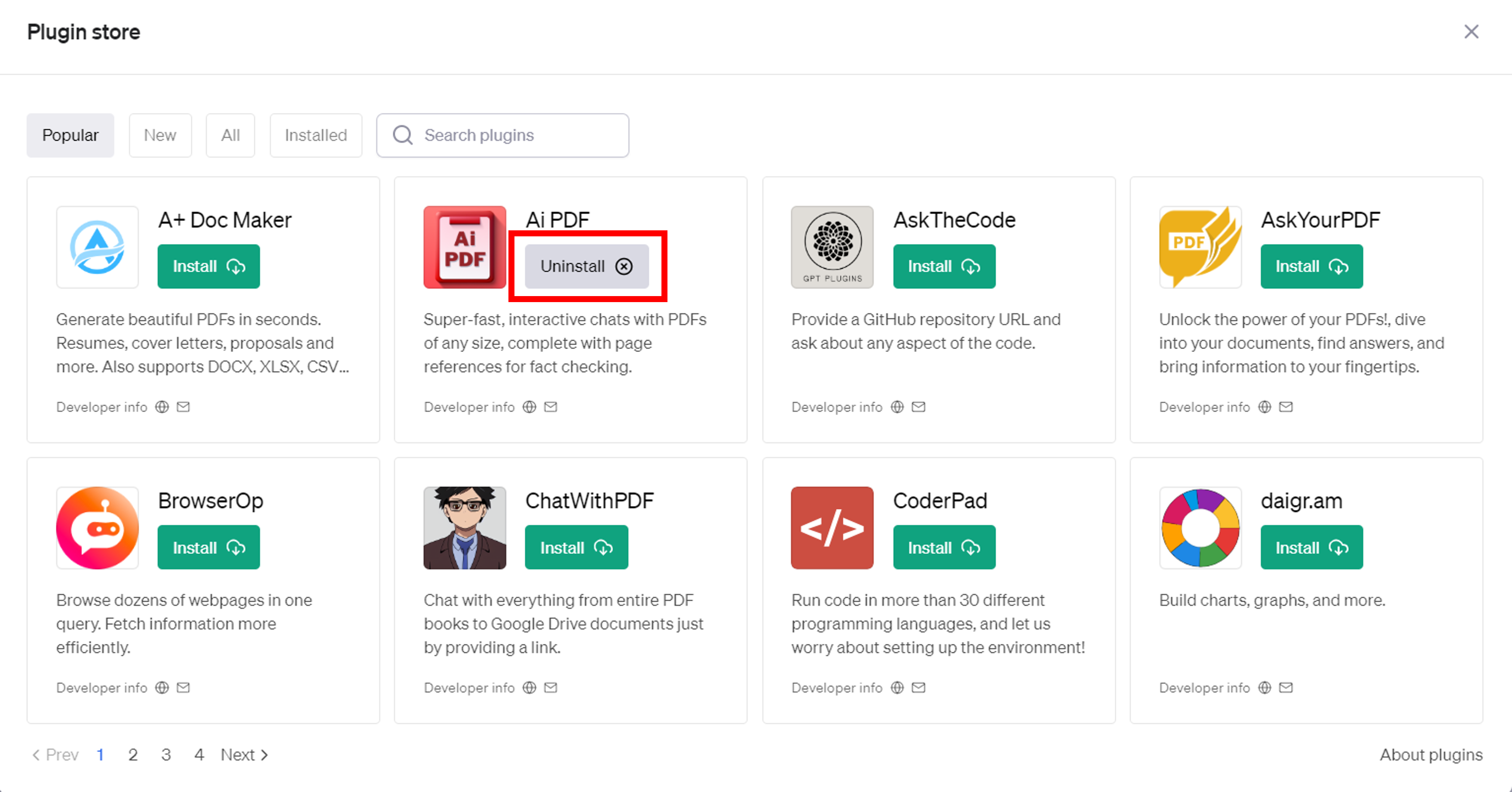Go to page 2 of plugins
This screenshot has height=792, width=1512.
coord(133,755)
